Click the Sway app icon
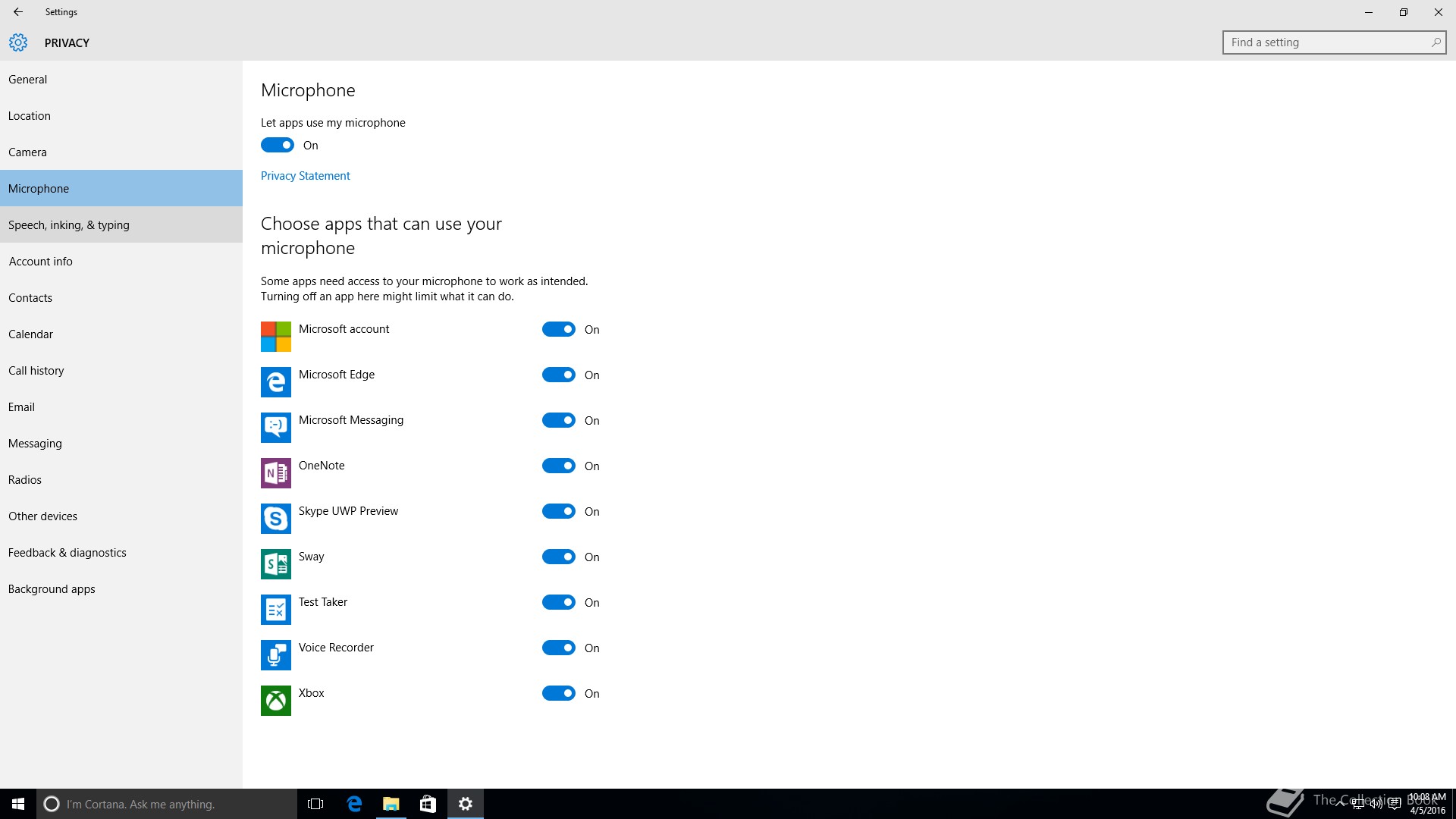Viewport: 1456px width, 819px height. pyautogui.click(x=276, y=564)
